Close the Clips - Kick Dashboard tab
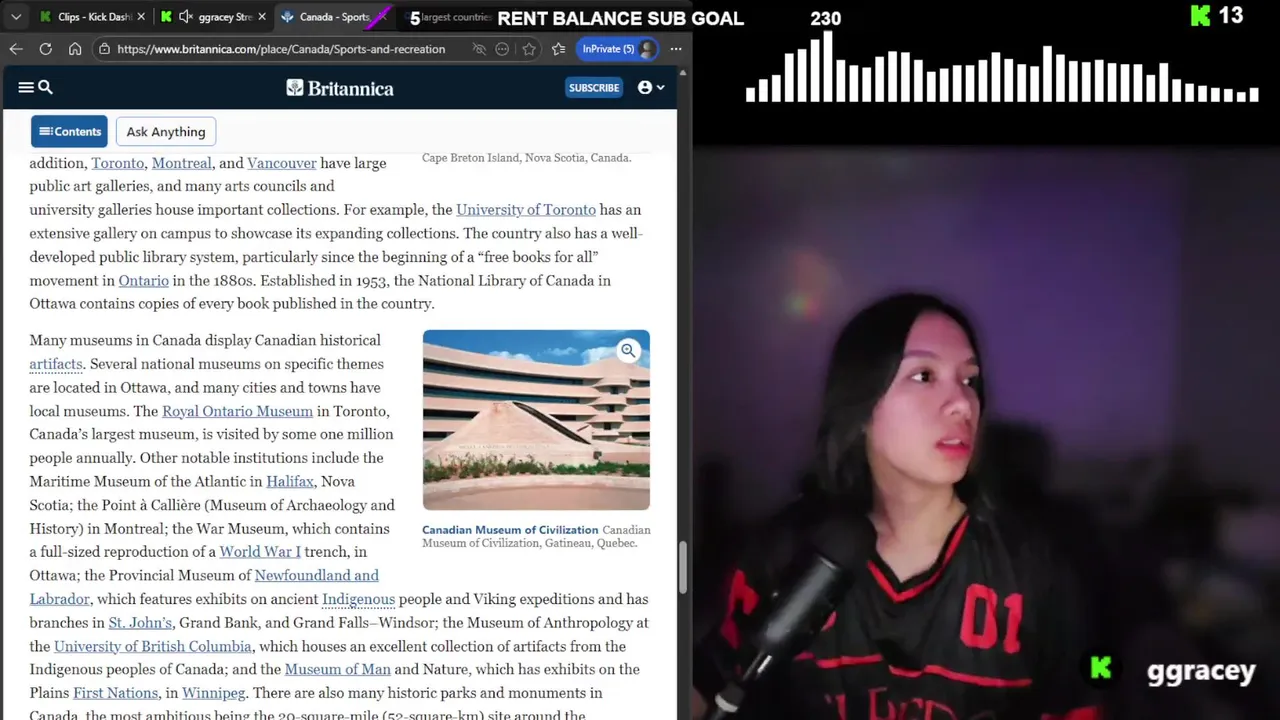The height and width of the screenshot is (720, 1280). 141,17
